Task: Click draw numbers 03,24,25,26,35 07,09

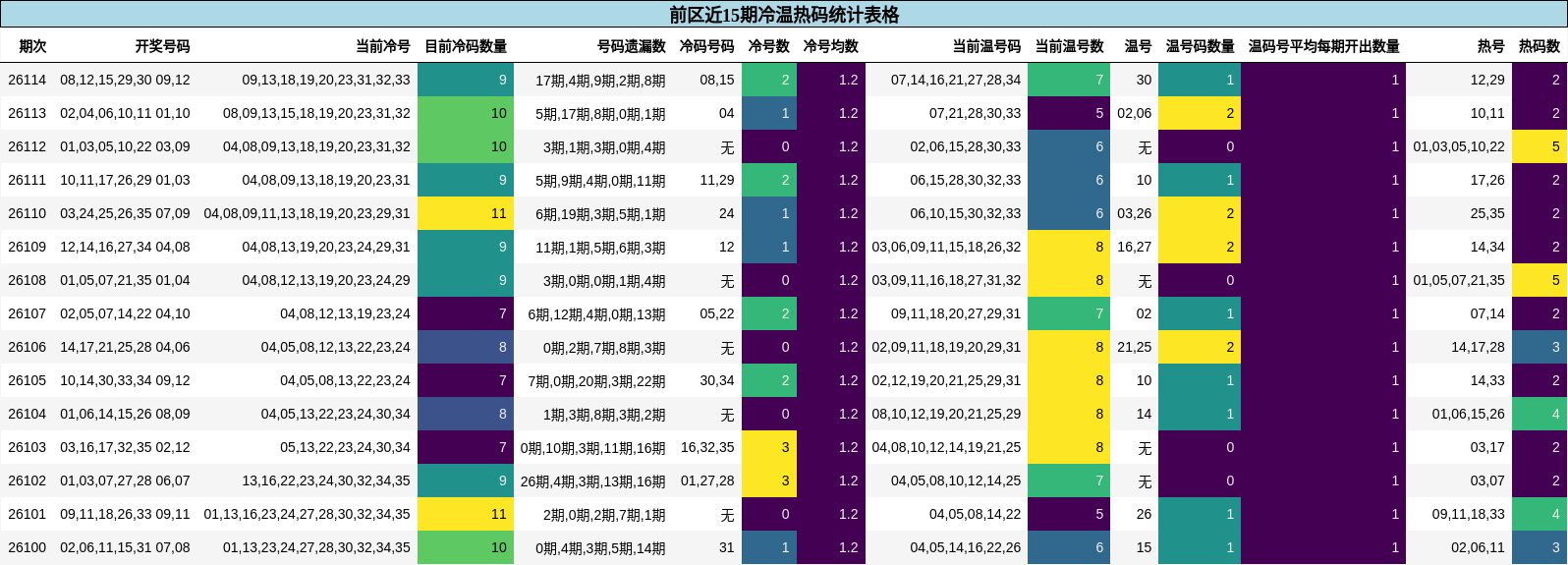Action: coord(125,213)
